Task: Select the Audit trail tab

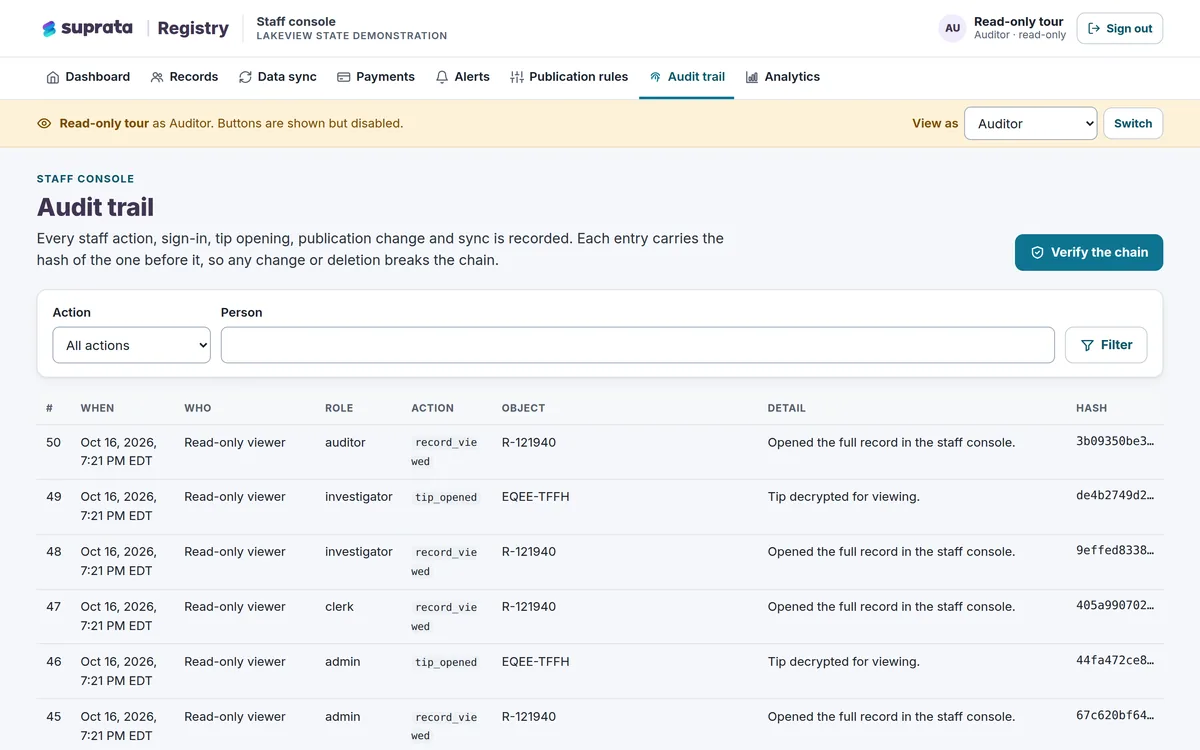Action: 687,77
